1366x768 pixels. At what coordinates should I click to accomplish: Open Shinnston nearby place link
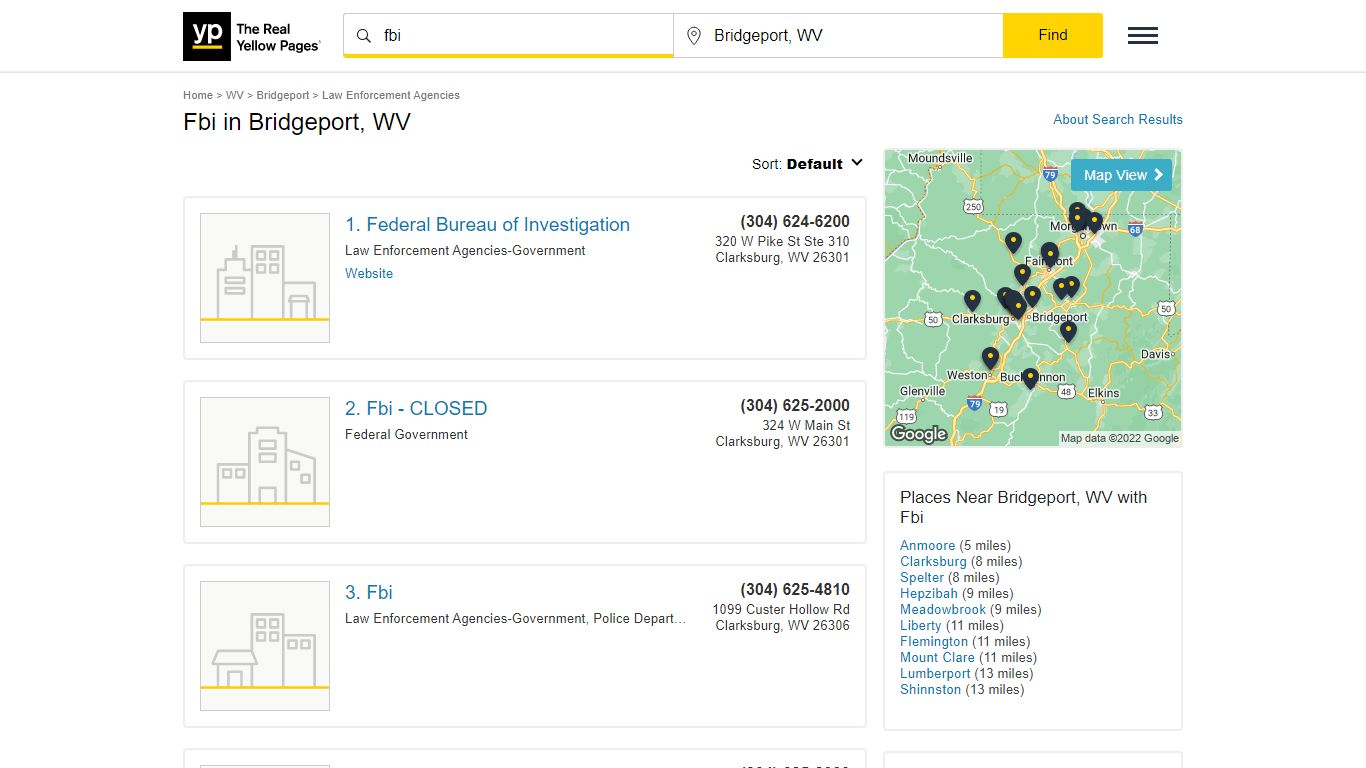(931, 689)
